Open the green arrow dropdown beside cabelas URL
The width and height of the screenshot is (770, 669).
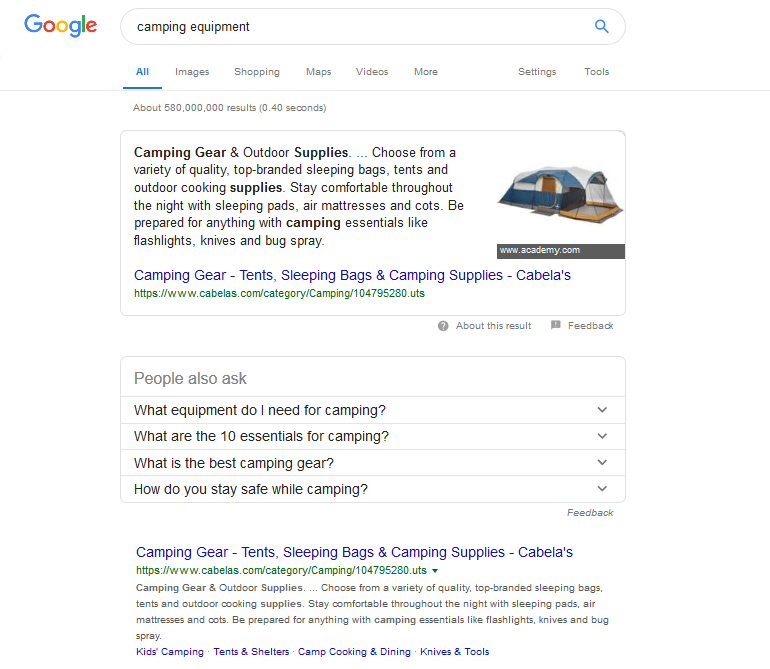(435, 571)
